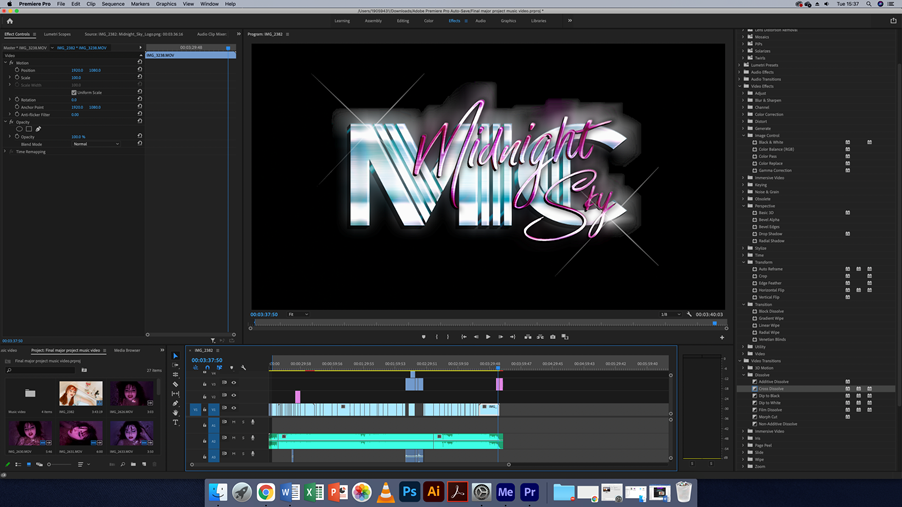Switch to the Color workspace
Image resolution: width=902 pixels, height=507 pixels.
428,21
